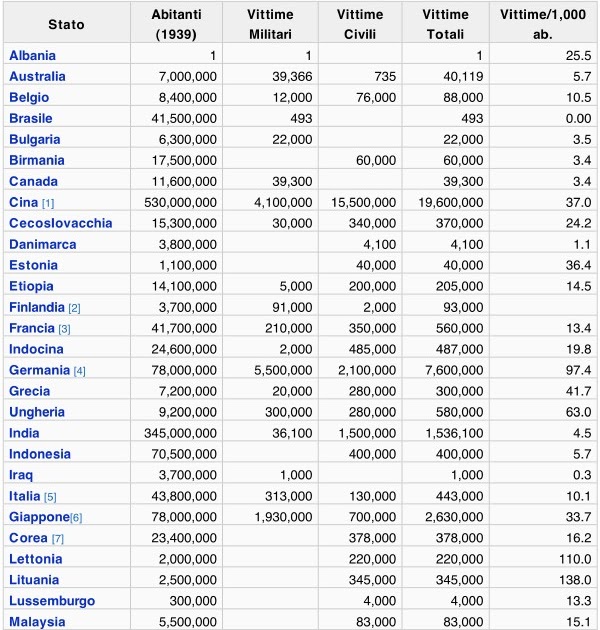
Task: Follow the Lettonia link
Action: click(35, 559)
